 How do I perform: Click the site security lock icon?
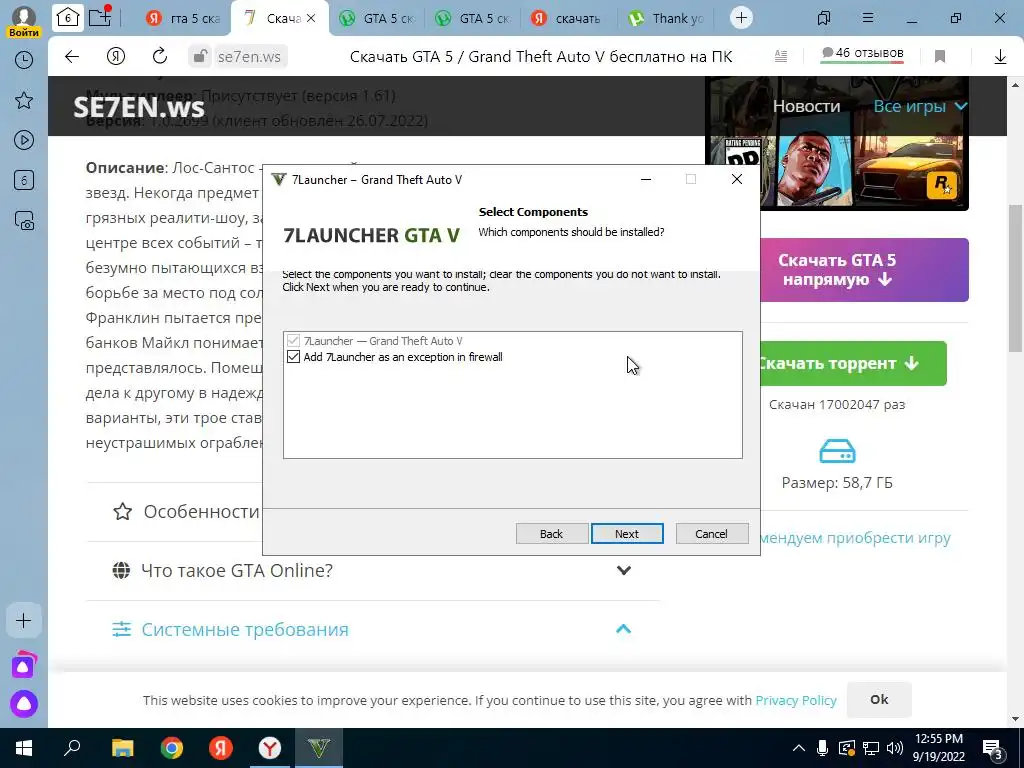(x=199, y=57)
